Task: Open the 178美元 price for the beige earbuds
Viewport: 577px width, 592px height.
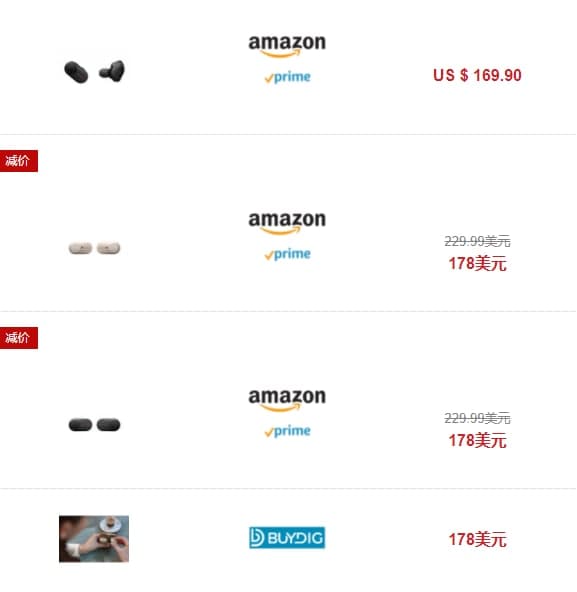Action: tap(477, 264)
